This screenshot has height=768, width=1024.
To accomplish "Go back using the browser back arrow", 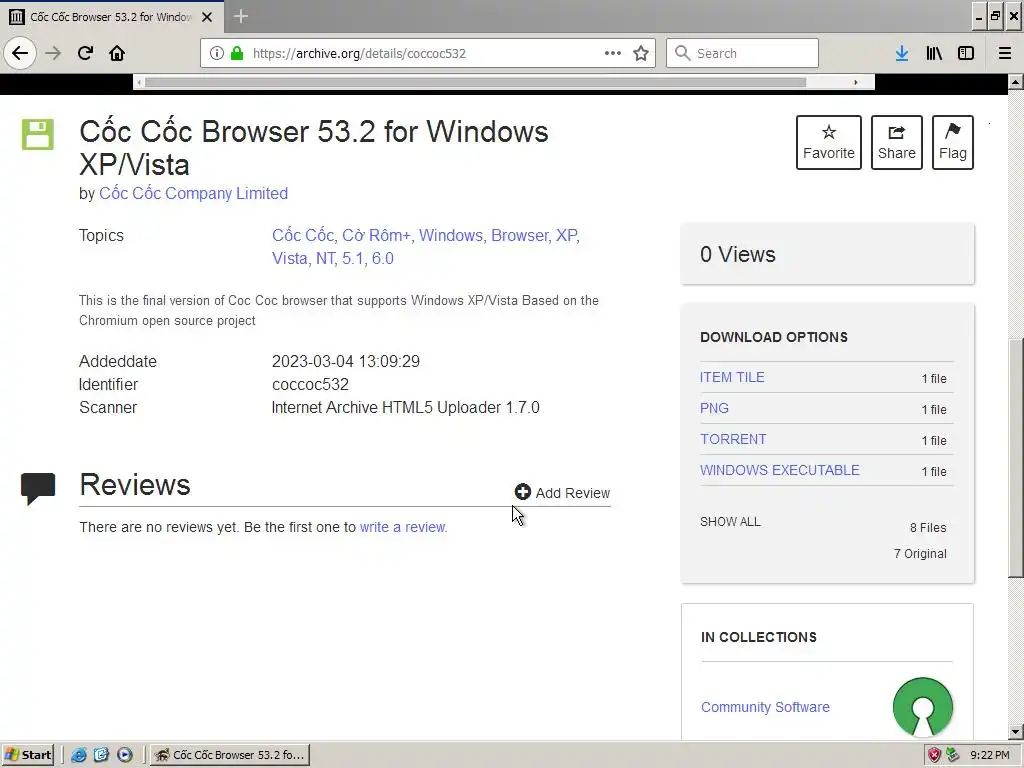I will click(20, 53).
